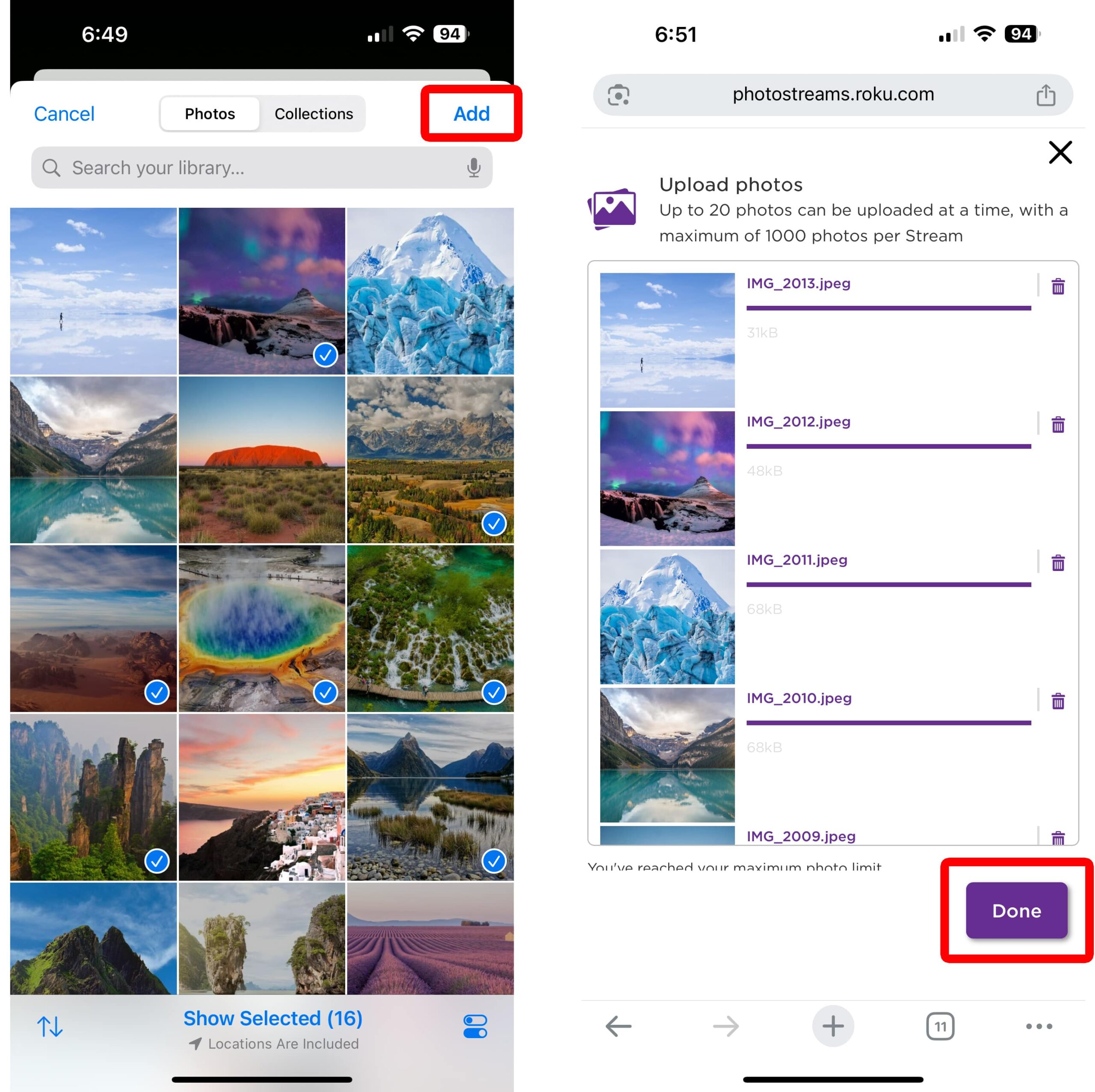Image resolution: width=1095 pixels, height=1092 pixels.
Task: Open the browser three-dots more menu
Action: (x=1038, y=1026)
